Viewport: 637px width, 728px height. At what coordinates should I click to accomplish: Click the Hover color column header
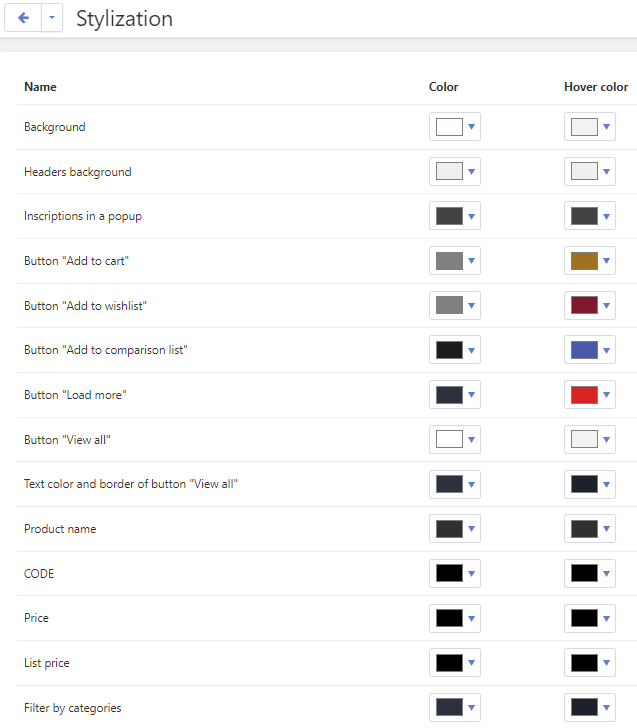point(596,87)
